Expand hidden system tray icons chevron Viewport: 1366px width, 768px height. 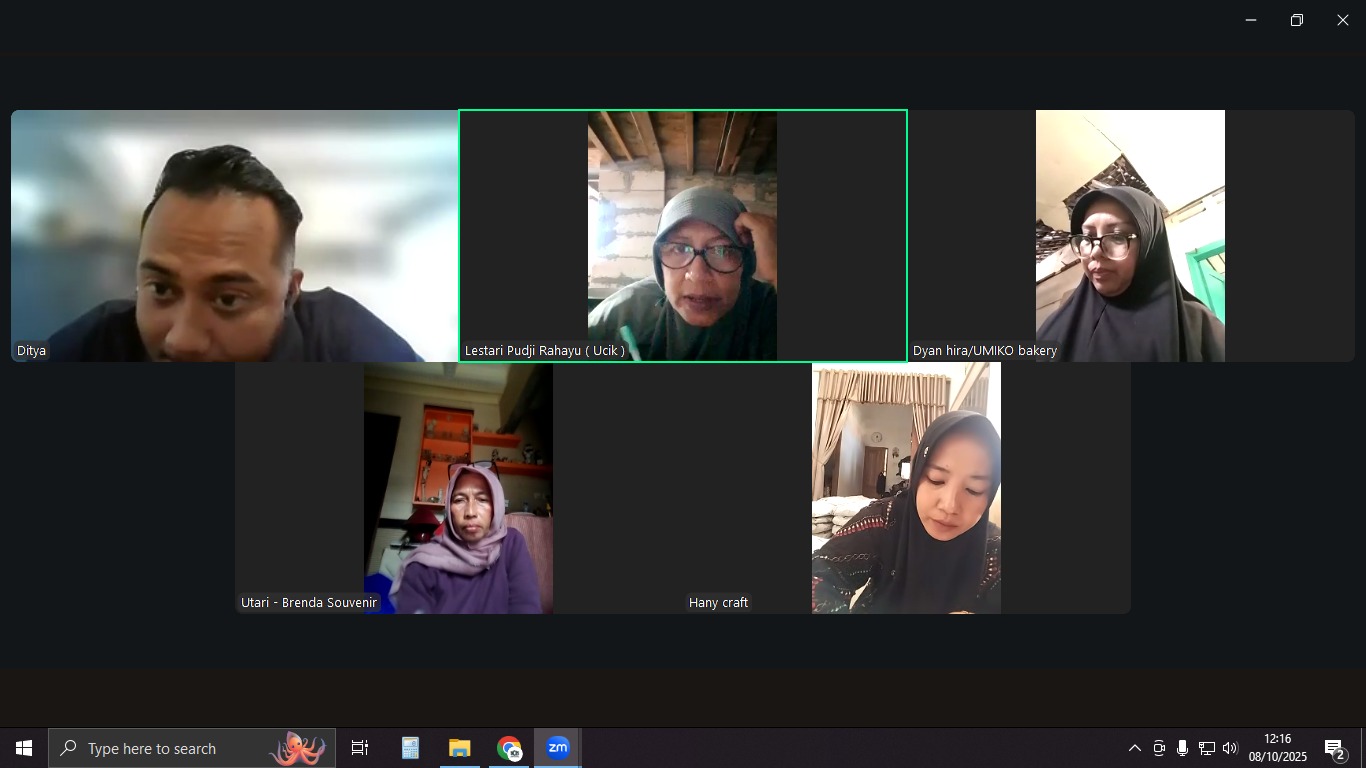(1135, 748)
